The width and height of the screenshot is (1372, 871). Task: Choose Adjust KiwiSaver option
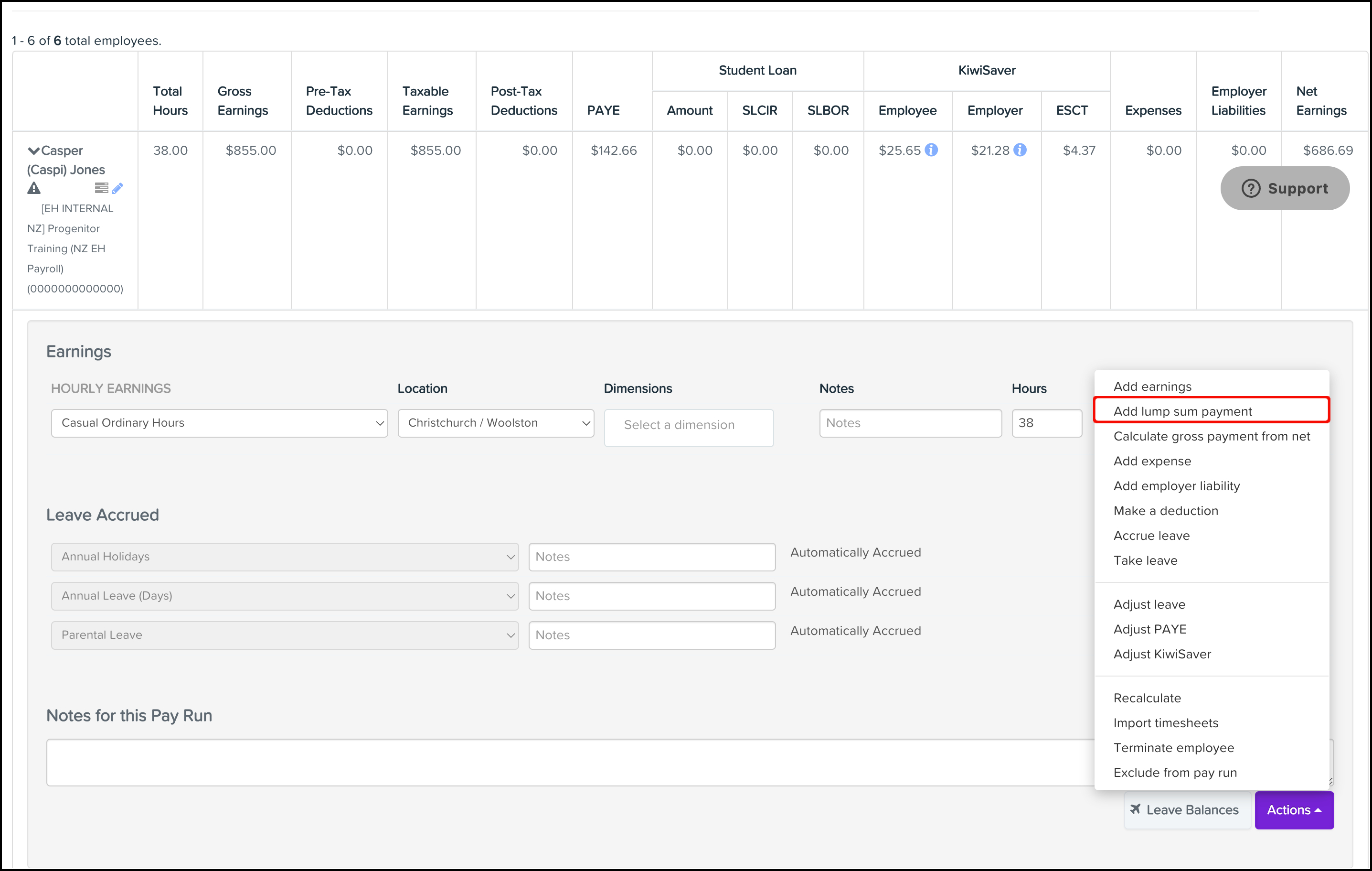click(x=1162, y=655)
